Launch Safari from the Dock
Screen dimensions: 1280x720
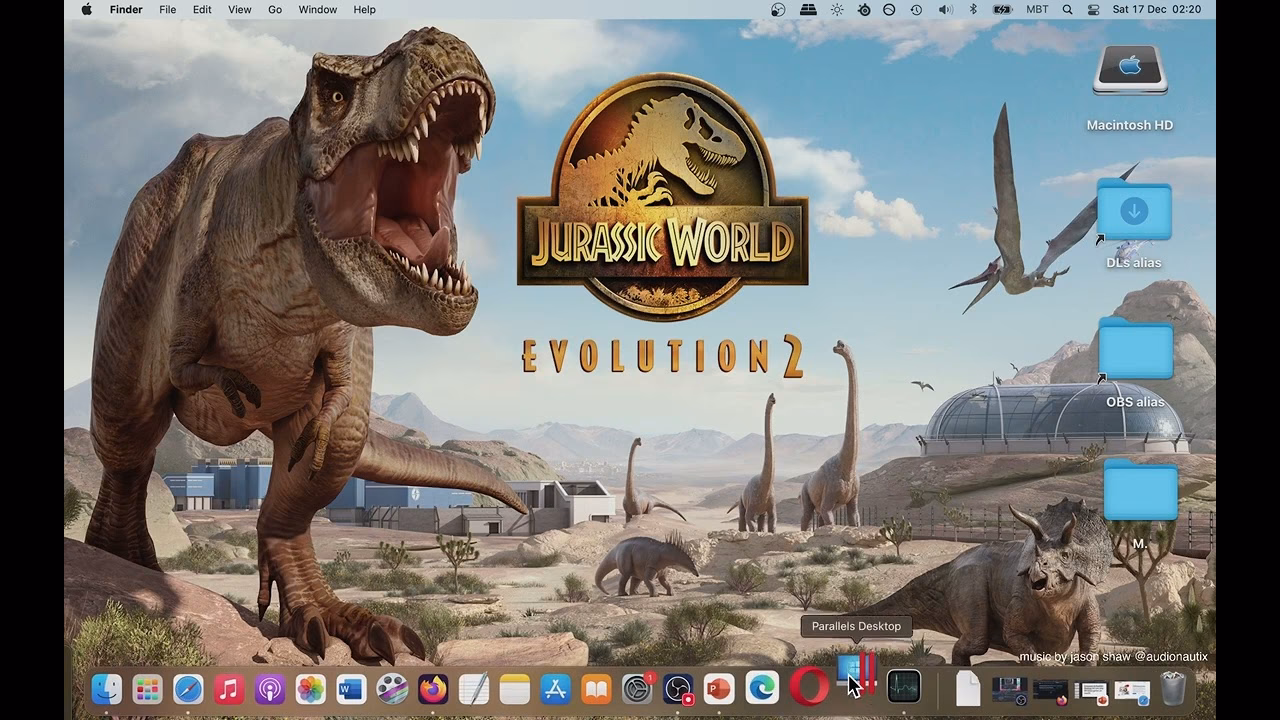188,688
